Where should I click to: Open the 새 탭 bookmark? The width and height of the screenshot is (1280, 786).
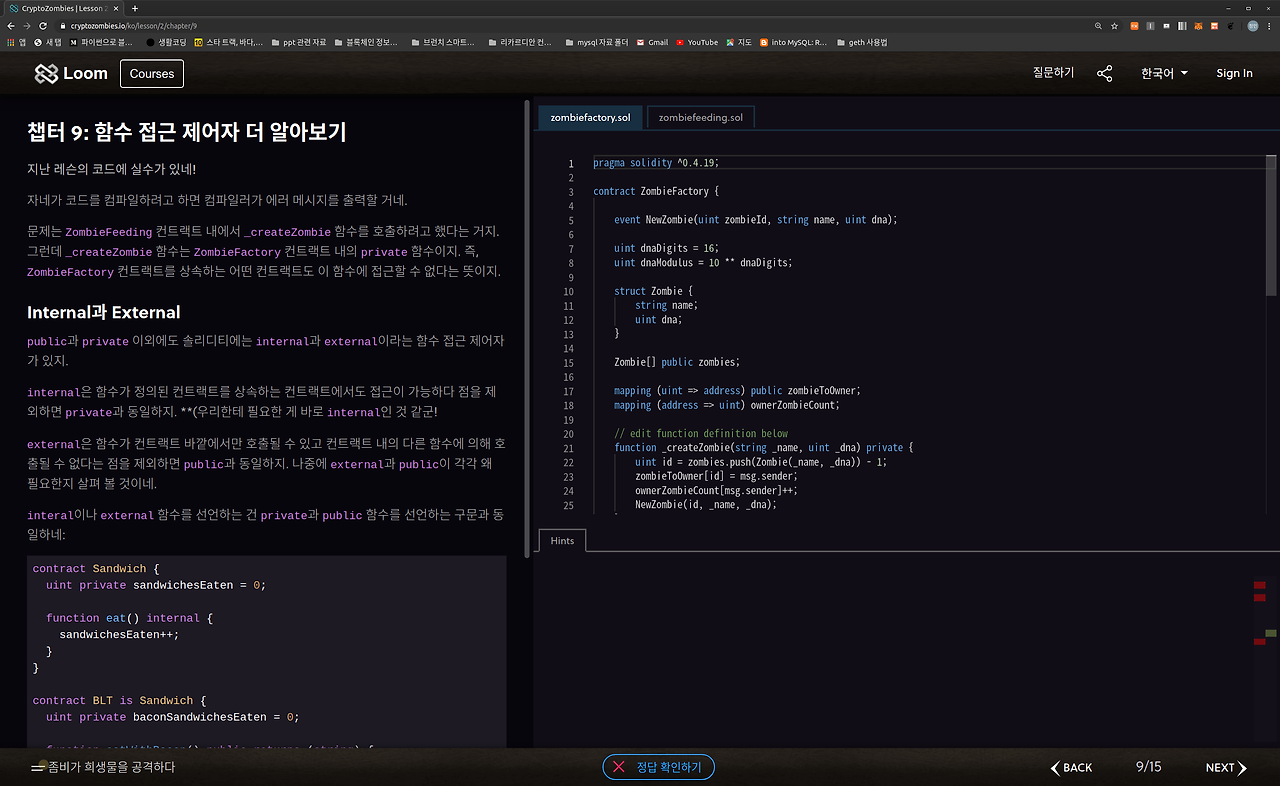point(48,42)
